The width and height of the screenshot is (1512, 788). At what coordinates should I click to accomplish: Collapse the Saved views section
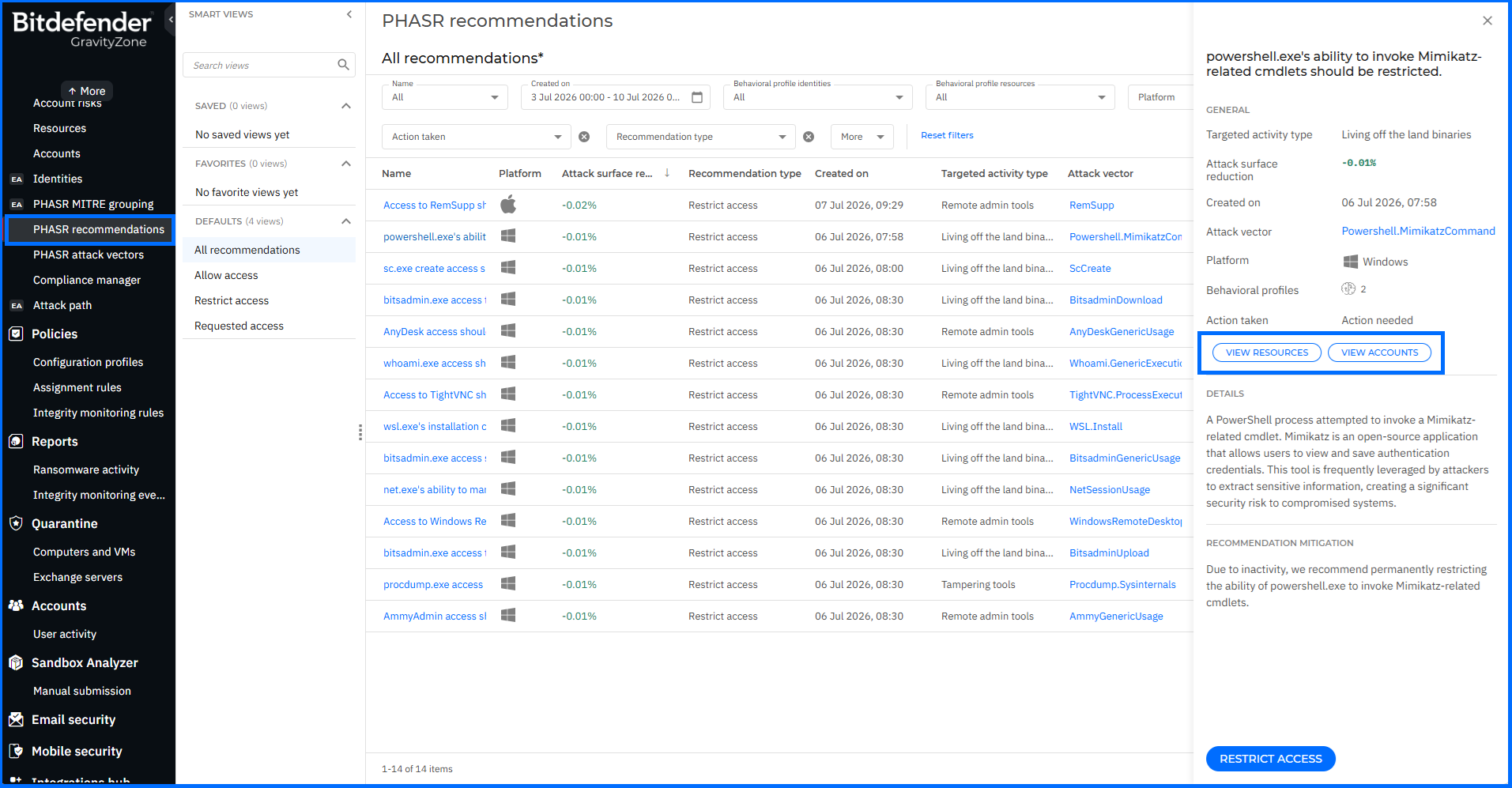pos(346,106)
